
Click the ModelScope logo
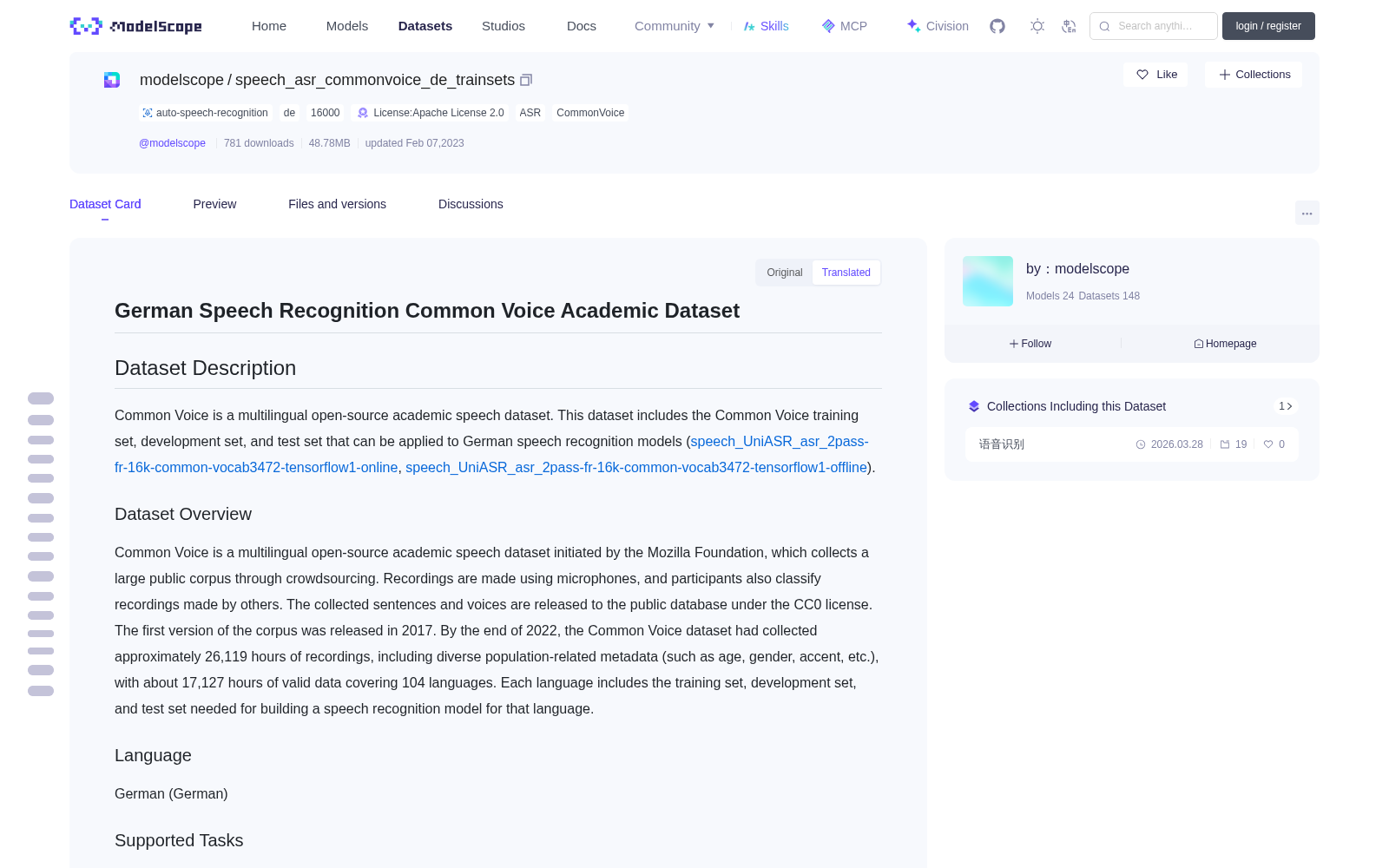point(136,26)
